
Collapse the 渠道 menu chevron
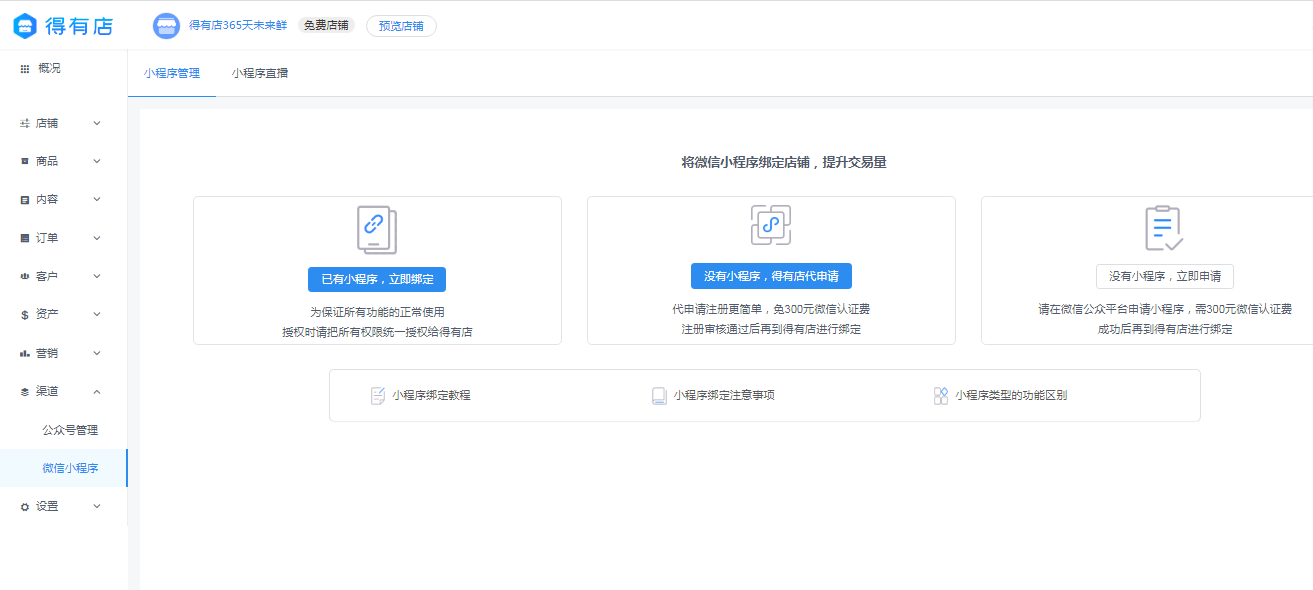(x=97, y=391)
